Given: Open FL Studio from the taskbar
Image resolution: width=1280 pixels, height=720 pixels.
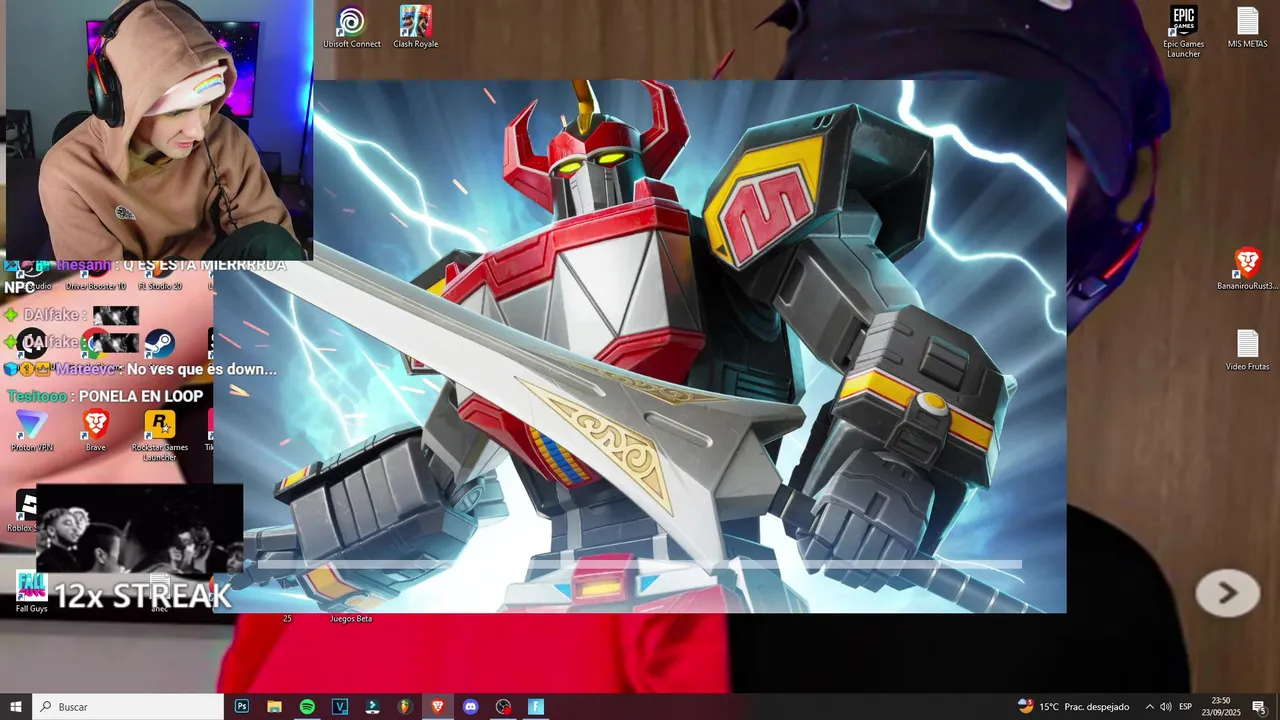Looking at the screenshot, I should 405,706.
